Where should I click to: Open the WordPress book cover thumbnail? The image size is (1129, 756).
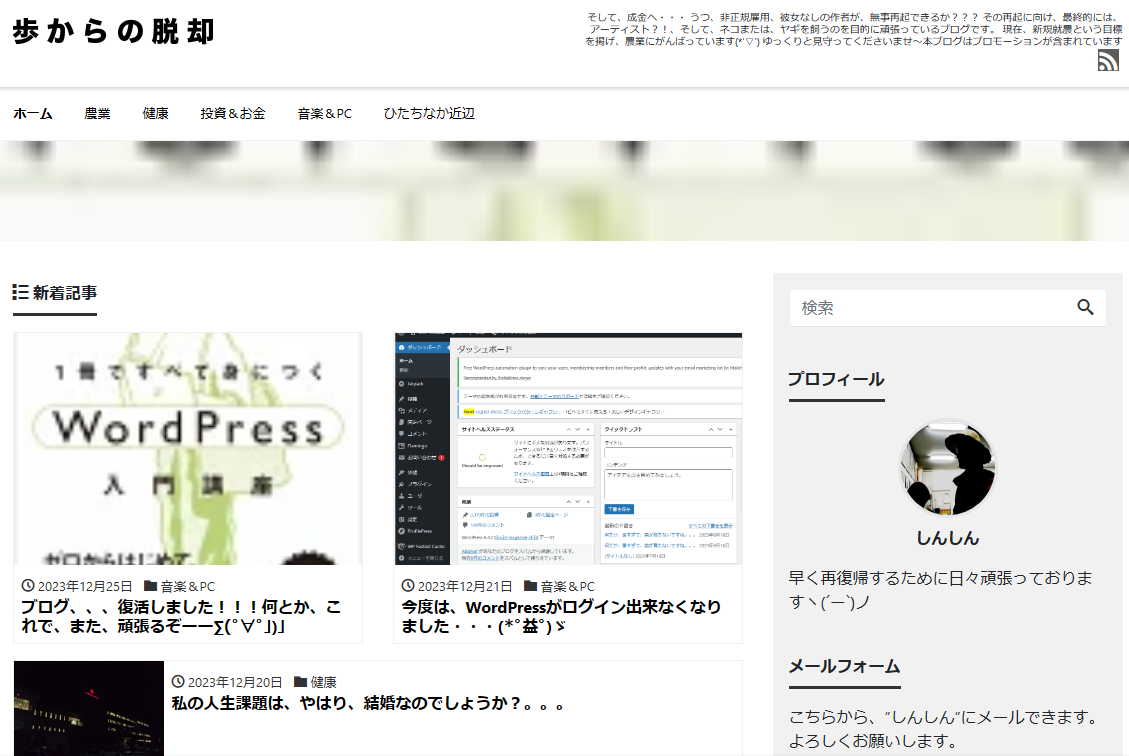click(x=188, y=449)
